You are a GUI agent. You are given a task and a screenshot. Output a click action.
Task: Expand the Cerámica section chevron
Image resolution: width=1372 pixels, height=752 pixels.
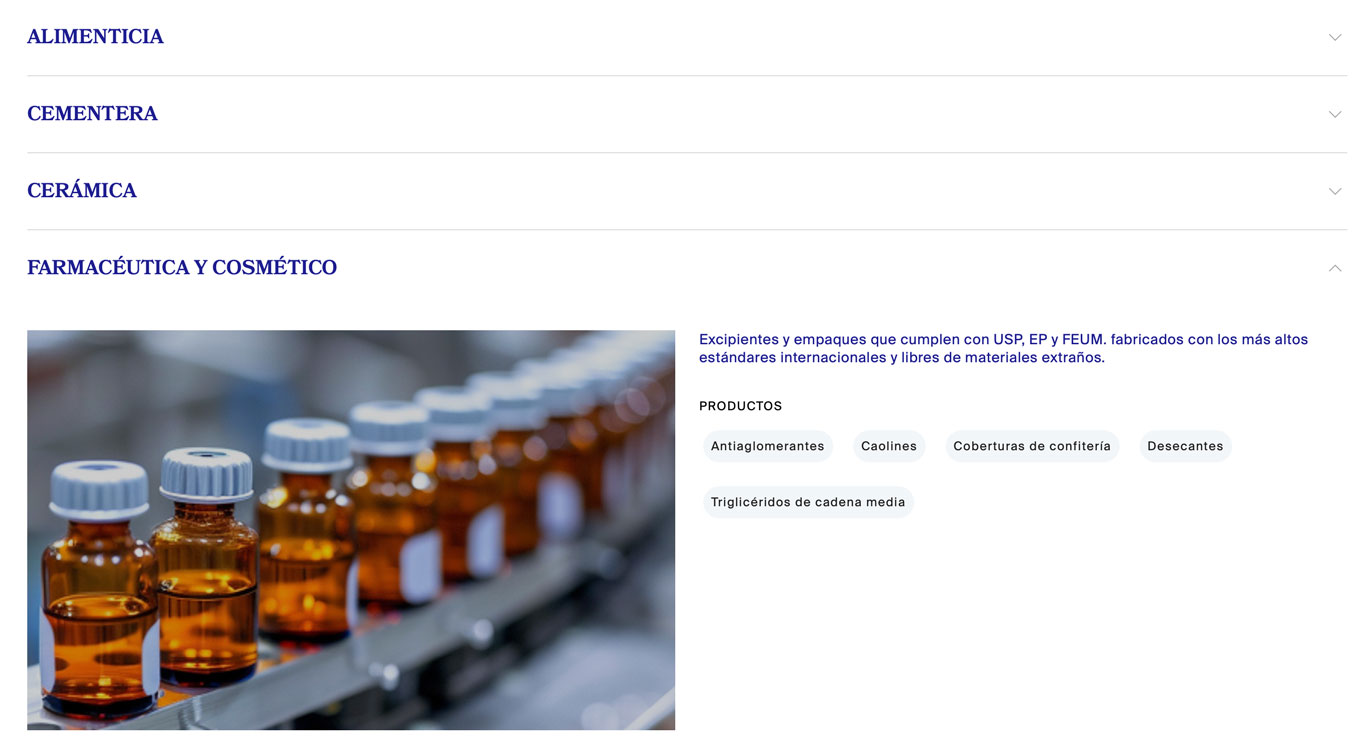click(x=1334, y=191)
